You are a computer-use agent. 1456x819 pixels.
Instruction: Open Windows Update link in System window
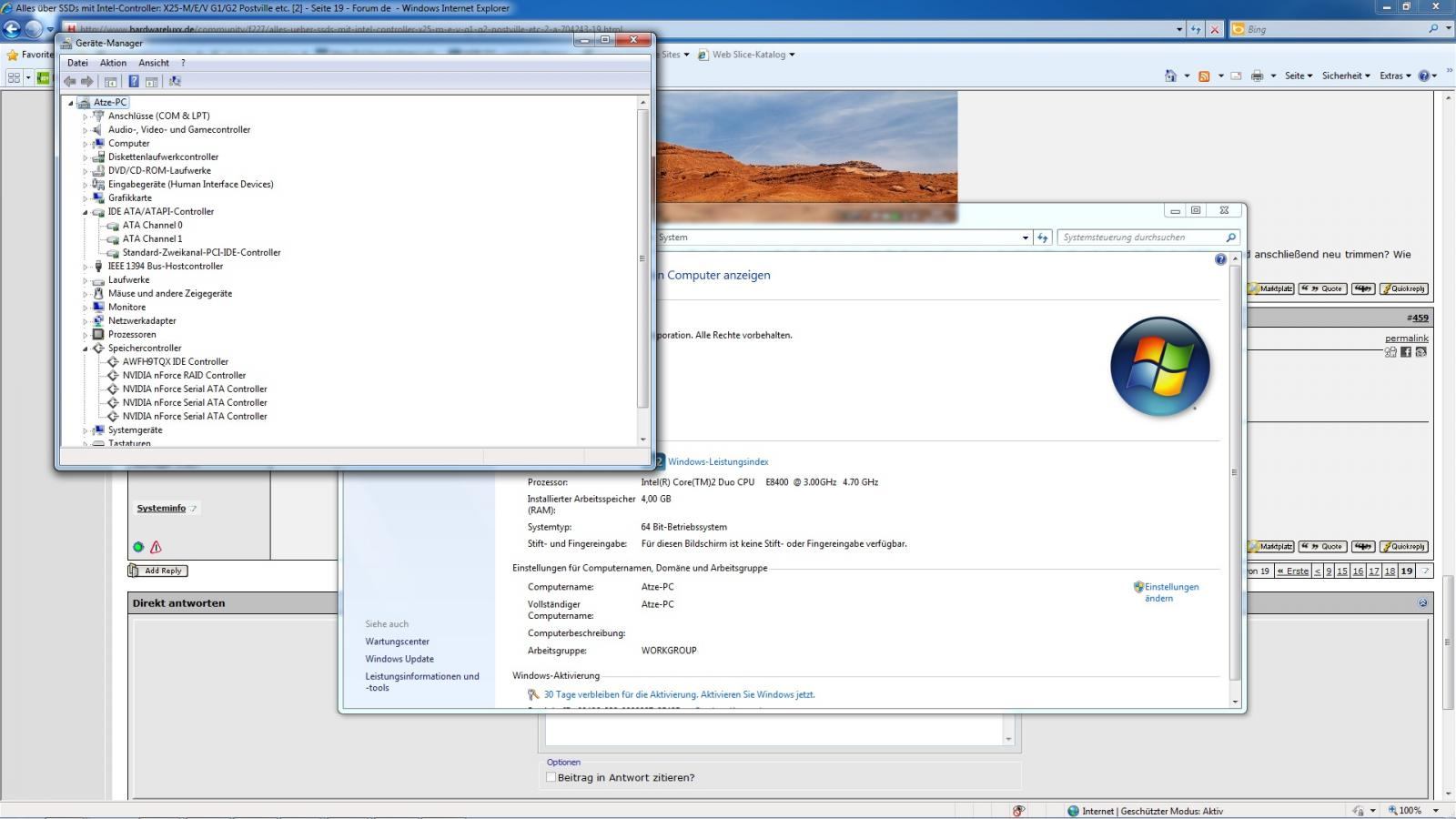399,659
